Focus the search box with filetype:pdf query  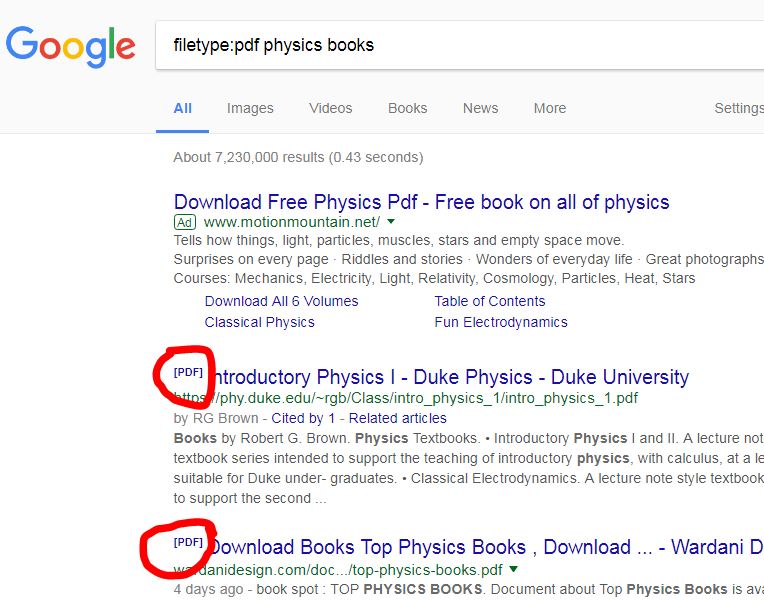pyautogui.click(x=459, y=45)
